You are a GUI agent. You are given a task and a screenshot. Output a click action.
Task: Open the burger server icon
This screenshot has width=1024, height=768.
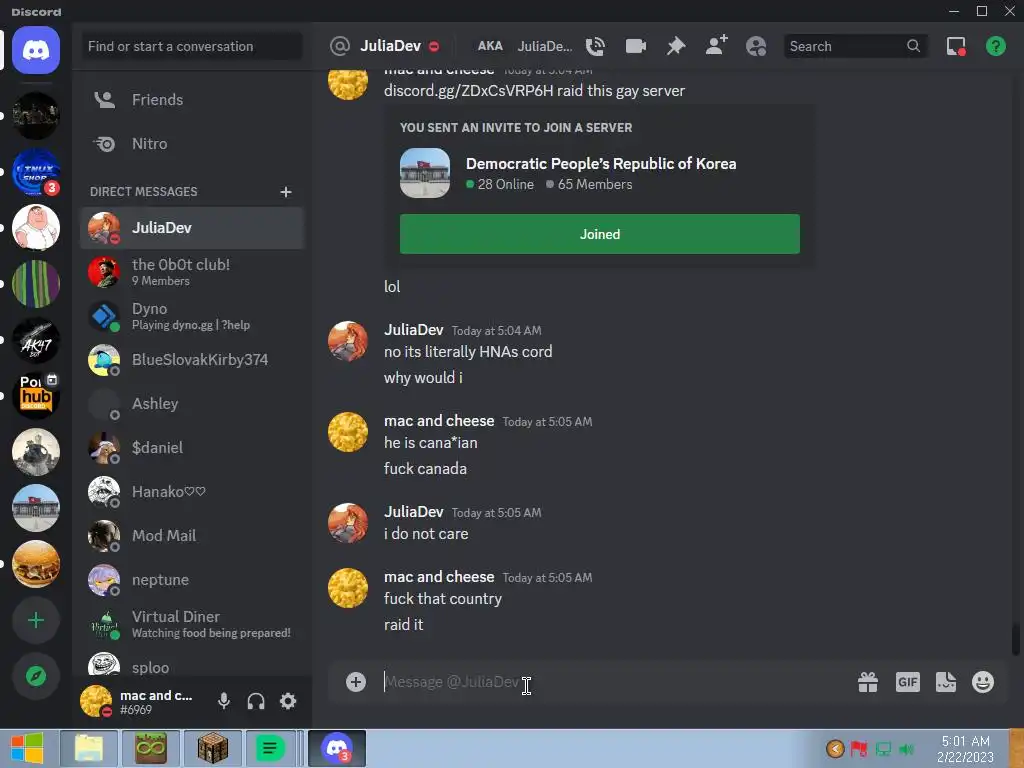point(36,564)
